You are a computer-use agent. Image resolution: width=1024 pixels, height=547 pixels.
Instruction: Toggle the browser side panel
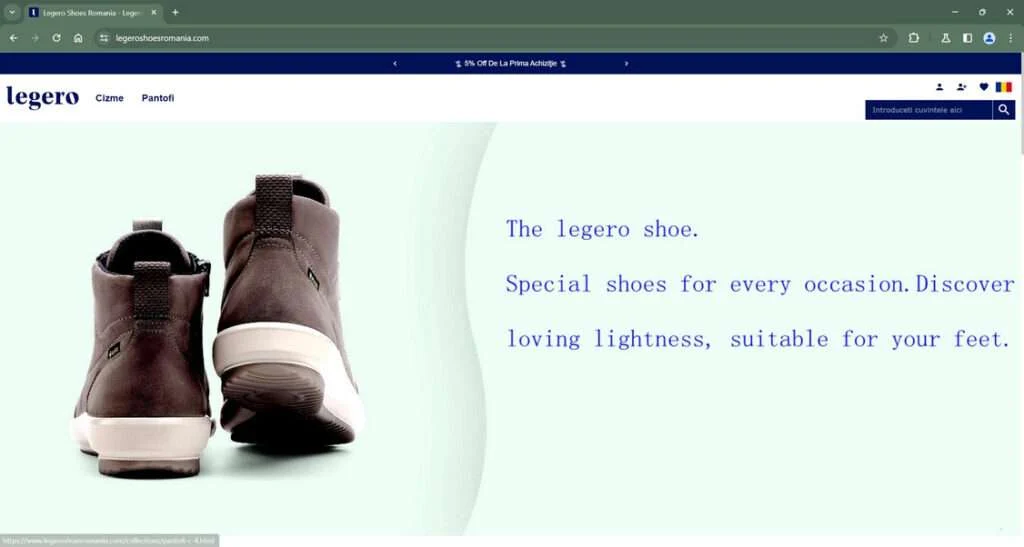tap(967, 38)
